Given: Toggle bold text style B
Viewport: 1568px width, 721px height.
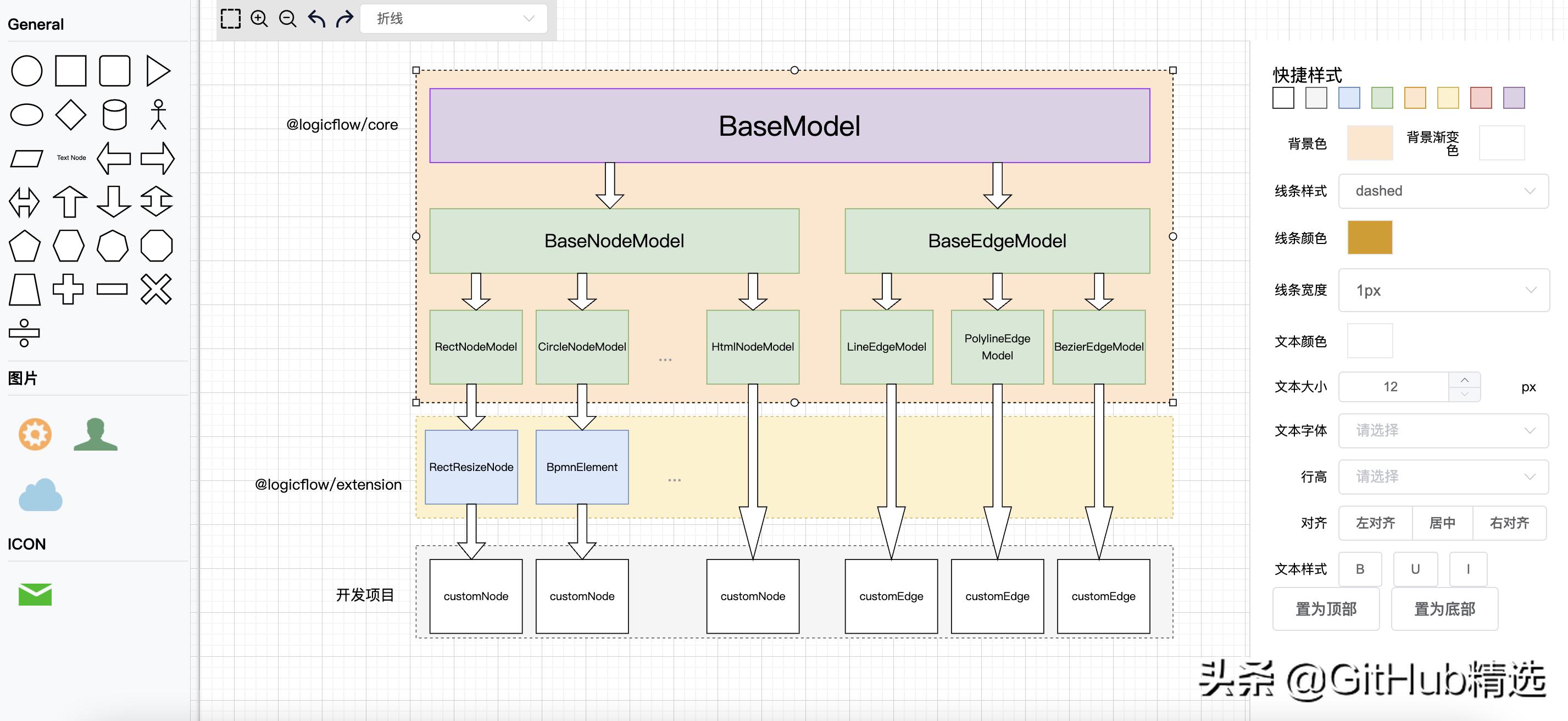Looking at the screenshot, I should coord(1360,569).
